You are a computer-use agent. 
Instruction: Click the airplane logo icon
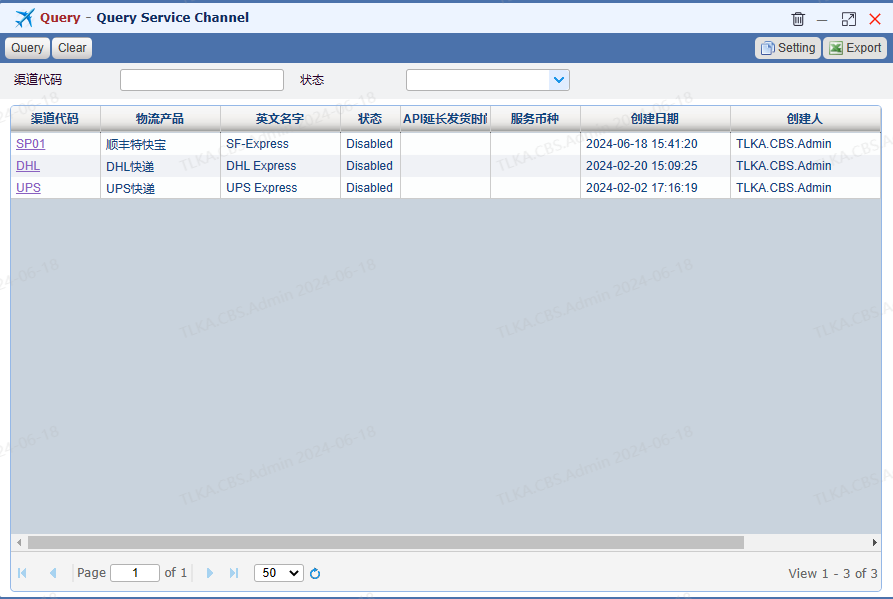point(24,18)
